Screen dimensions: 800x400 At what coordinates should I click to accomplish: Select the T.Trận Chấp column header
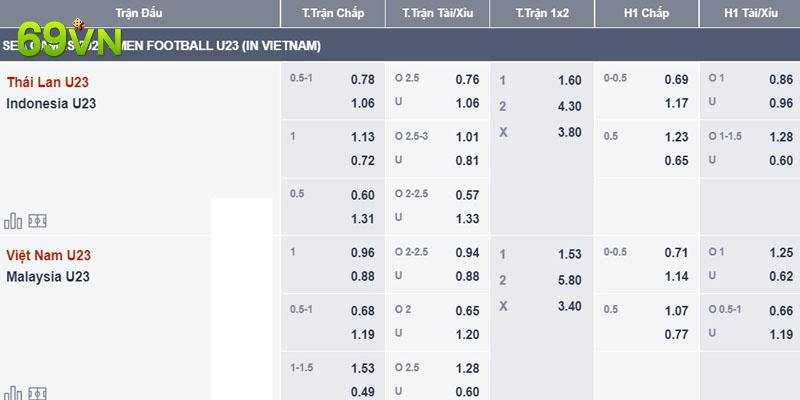333,13
